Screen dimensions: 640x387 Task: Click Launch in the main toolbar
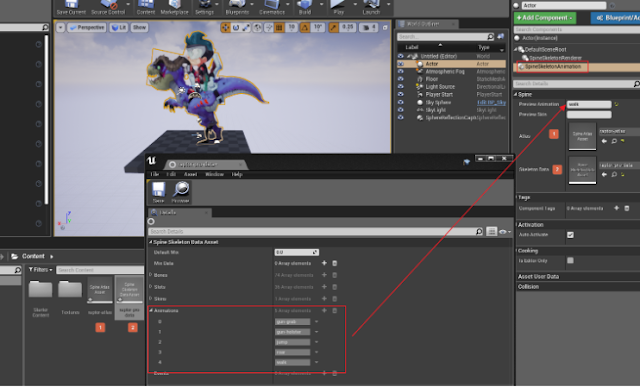[x=371, y=7]
